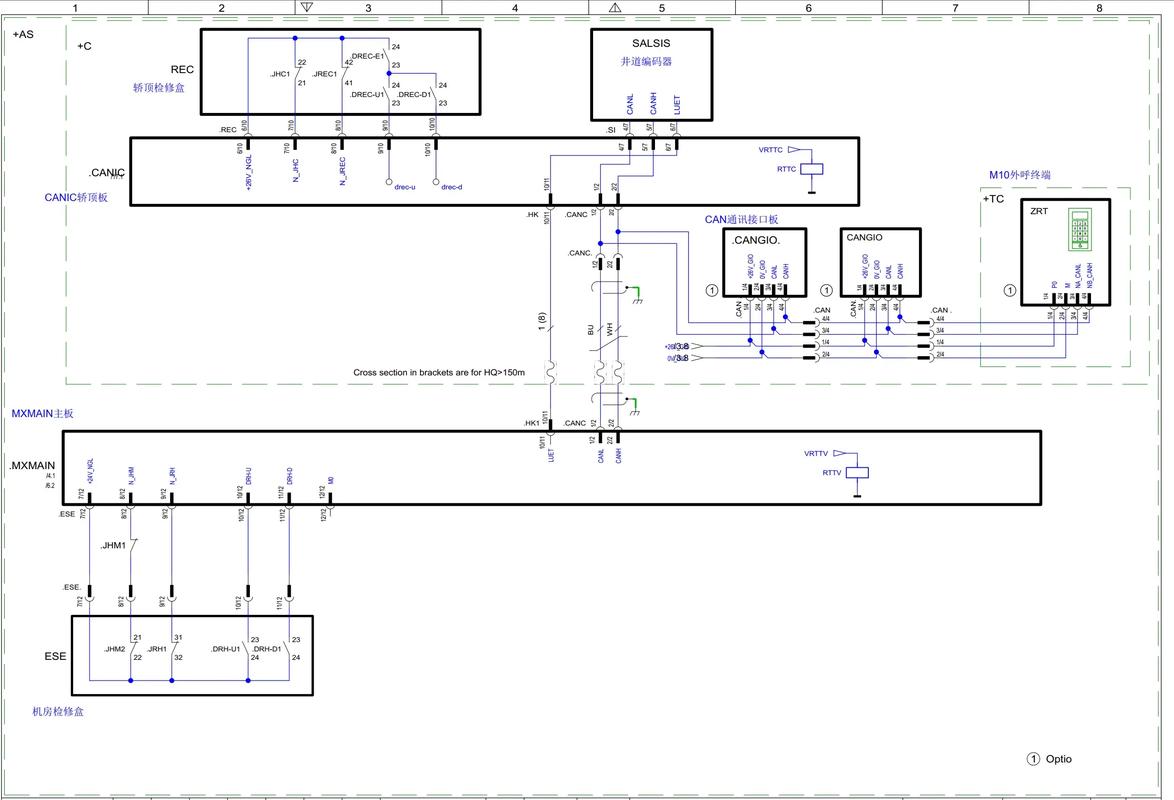Select column 8 in the top ruler
The width and height of the screenshot is (1174, 800).
pos(1100,8)
